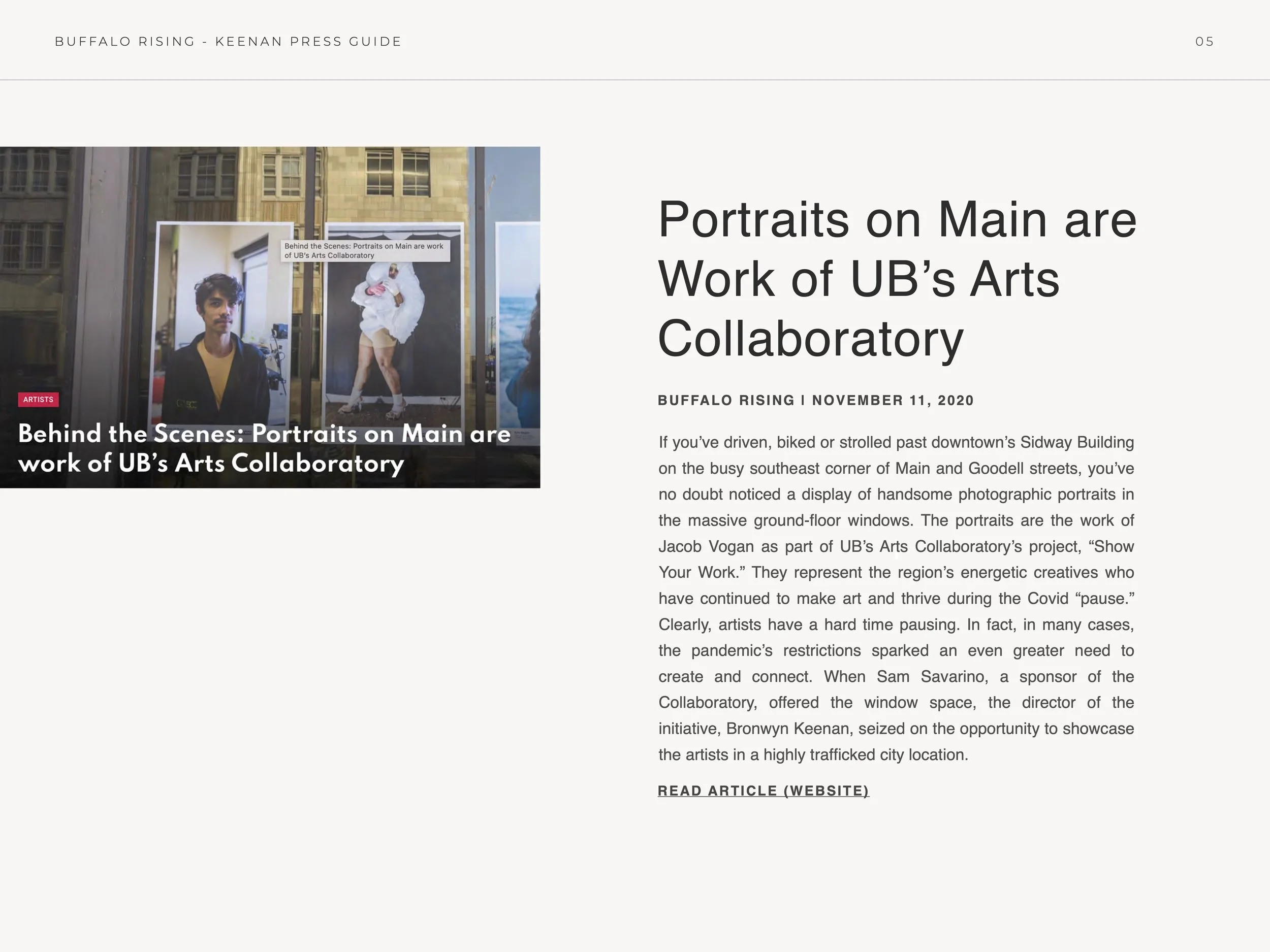The width and height of the screenshot is (1270, 952).
Task: Open the READ ARTICLE (WEBSITE) link
Action: tap(763, 791)
